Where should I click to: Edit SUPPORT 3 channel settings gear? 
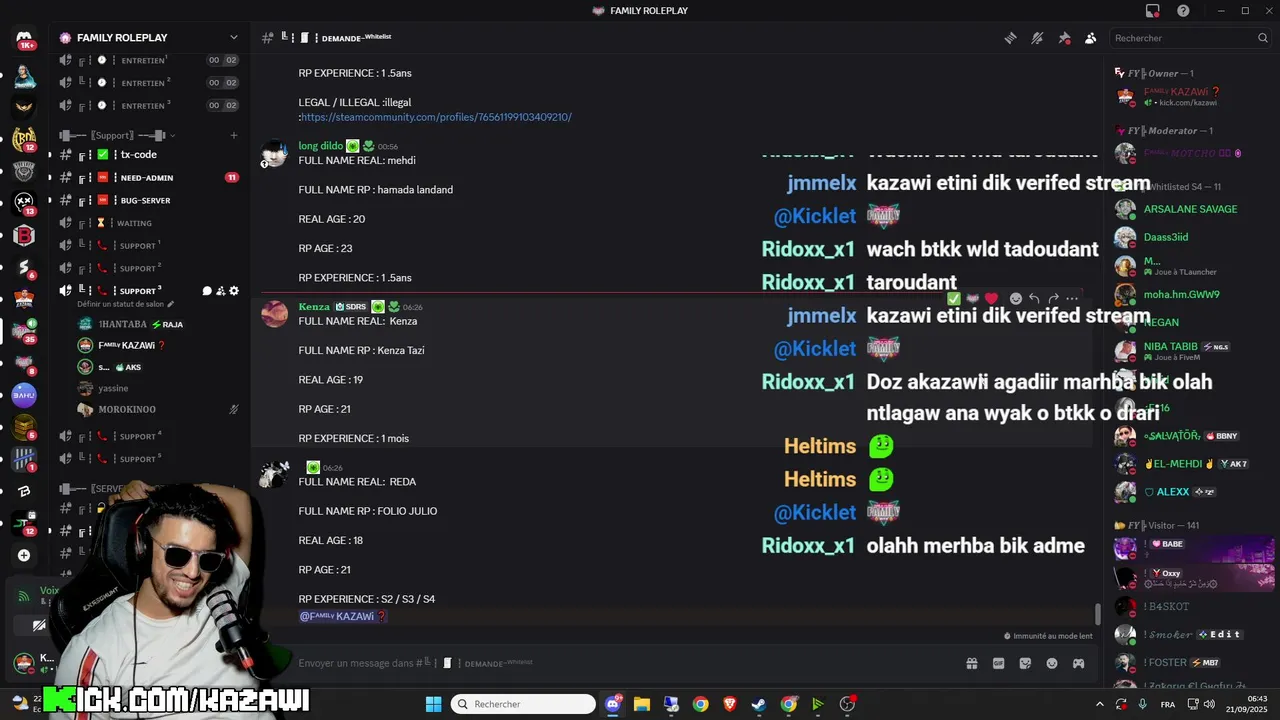(x=234, y=291)
